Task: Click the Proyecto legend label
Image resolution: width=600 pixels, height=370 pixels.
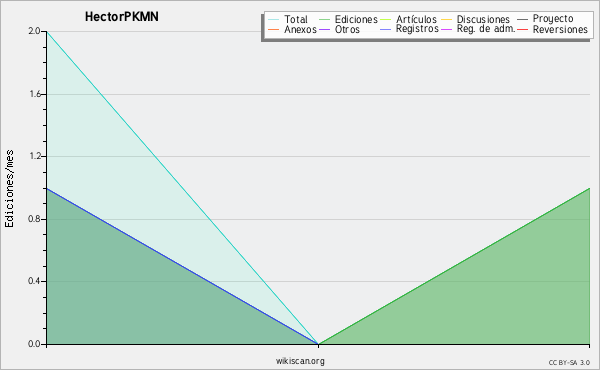Action: coord(553,19)
